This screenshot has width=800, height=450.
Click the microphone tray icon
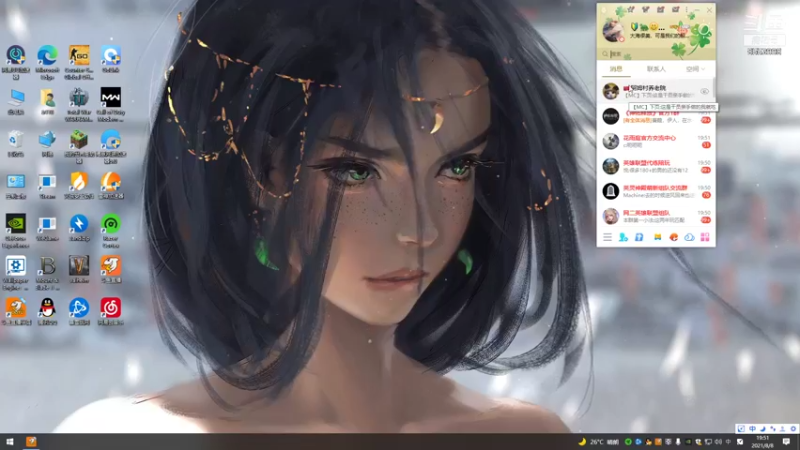click(x=678, y=442)
